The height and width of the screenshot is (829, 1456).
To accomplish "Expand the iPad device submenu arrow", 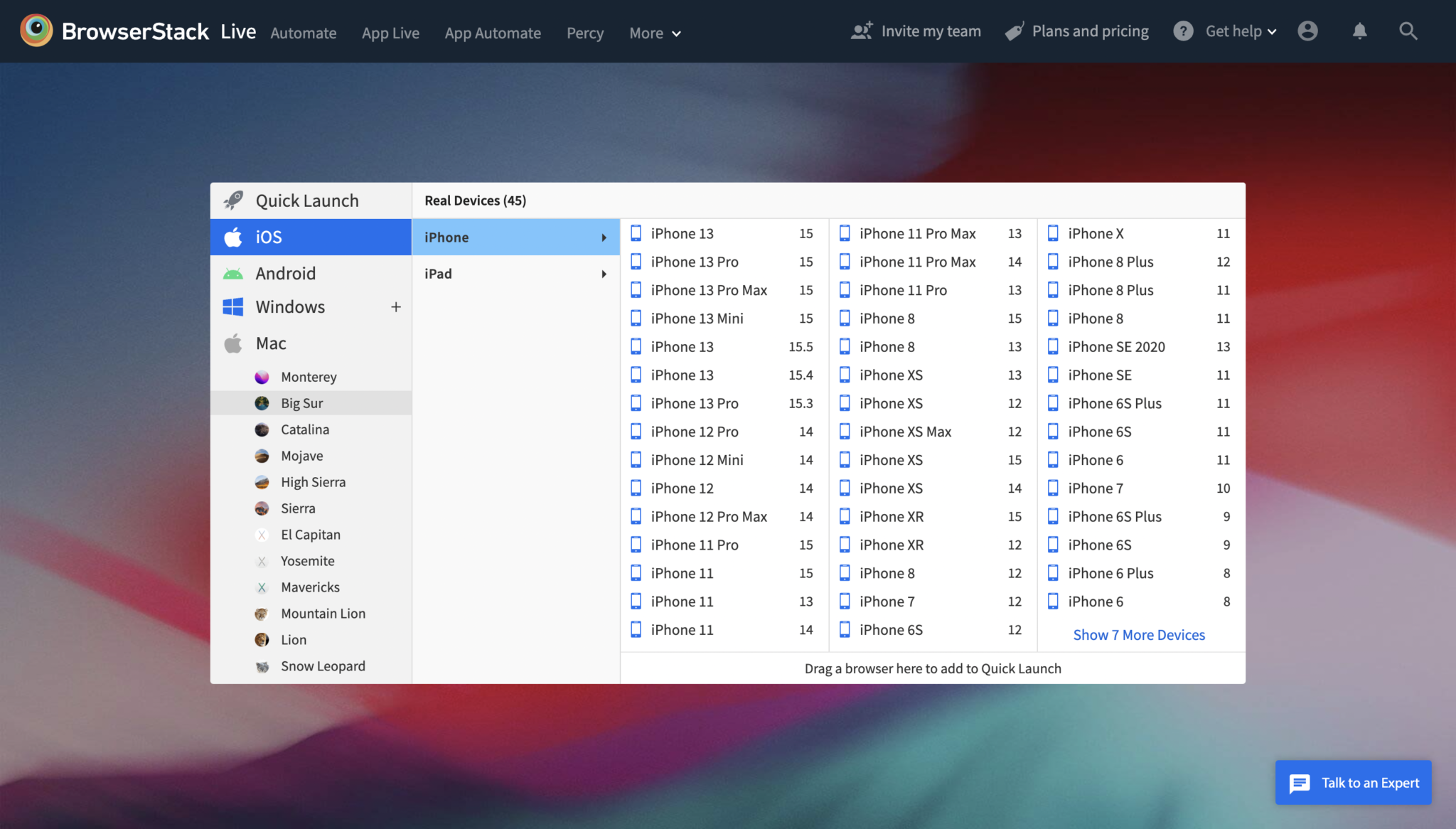I will pos(604,274).
